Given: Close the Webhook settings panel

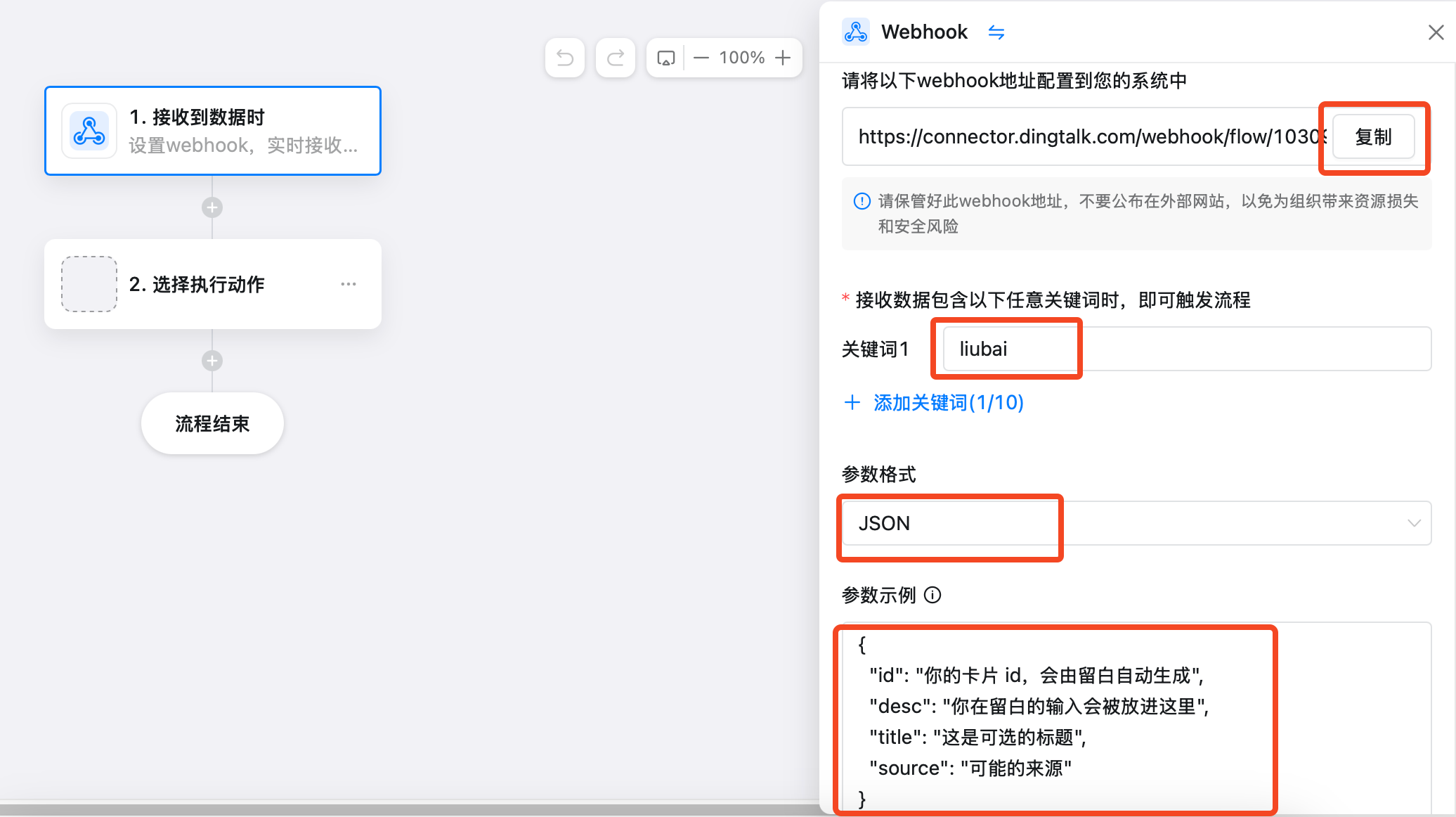Looking at the screenshot, I should tap(1436, 32).
